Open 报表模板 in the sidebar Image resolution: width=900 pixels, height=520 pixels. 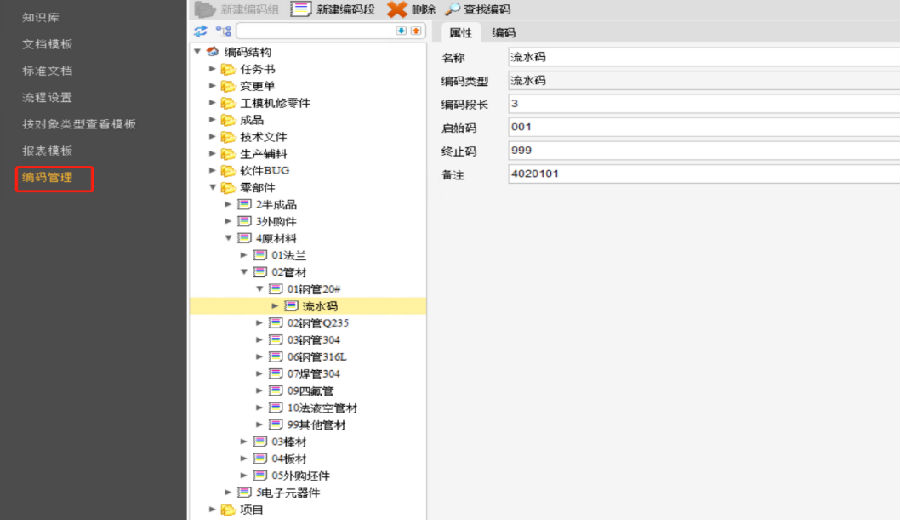pyautogui.click(x=47, y=150)
